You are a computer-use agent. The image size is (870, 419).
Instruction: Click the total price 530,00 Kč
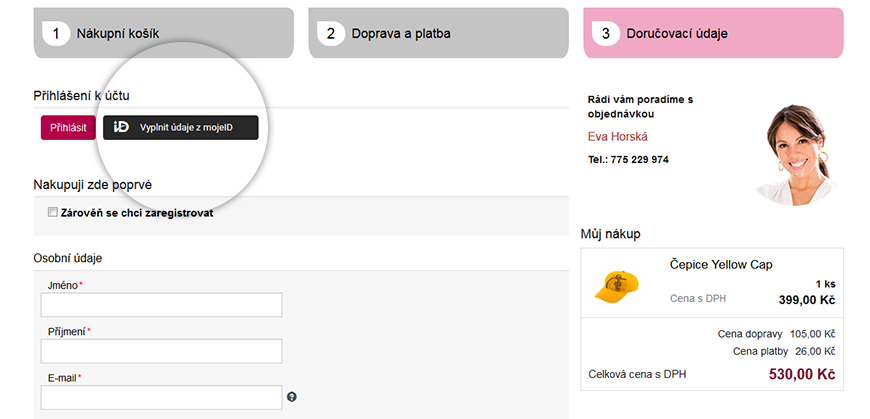(x=802, y=374)
